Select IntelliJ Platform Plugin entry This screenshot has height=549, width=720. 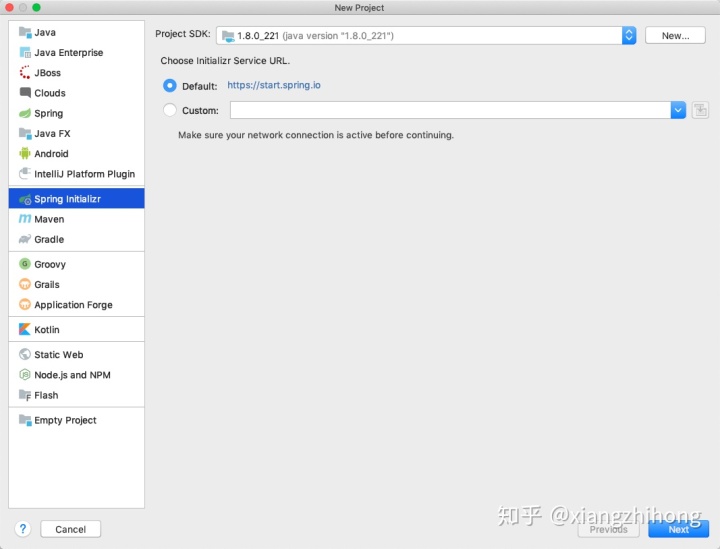[x=76, y=174]
